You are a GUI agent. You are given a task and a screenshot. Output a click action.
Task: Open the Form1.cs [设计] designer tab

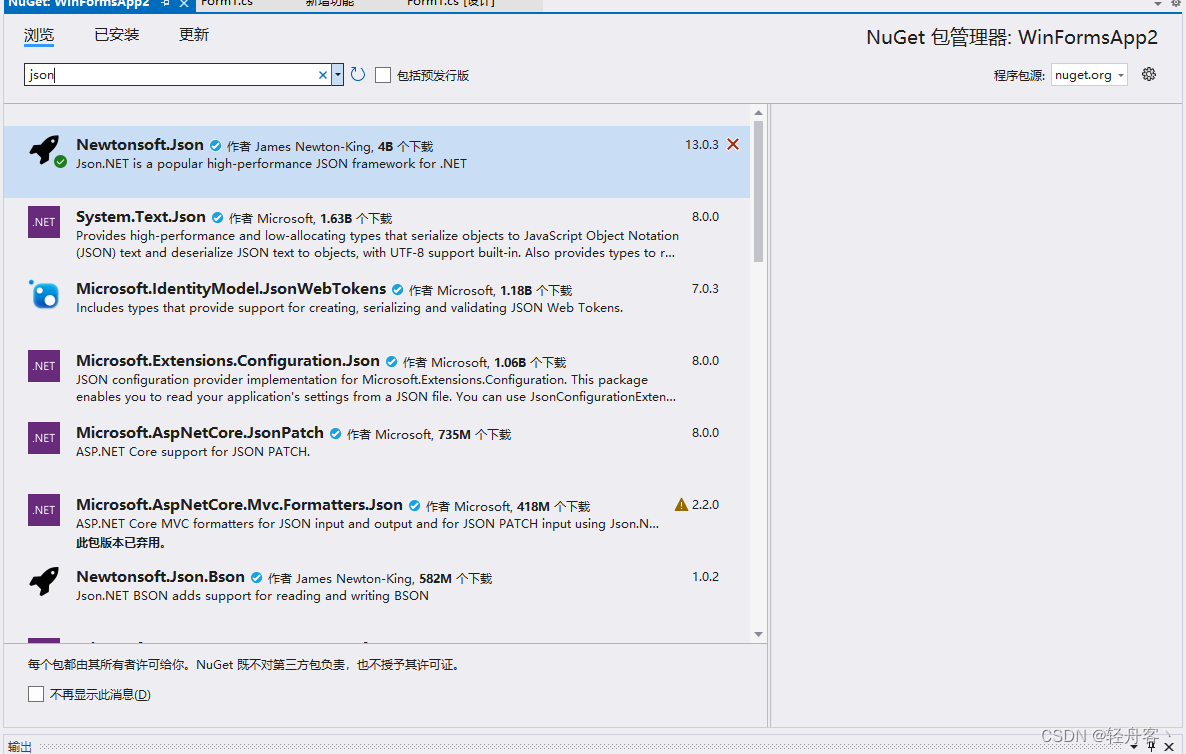pyautogui.click(x=451, y=4)
